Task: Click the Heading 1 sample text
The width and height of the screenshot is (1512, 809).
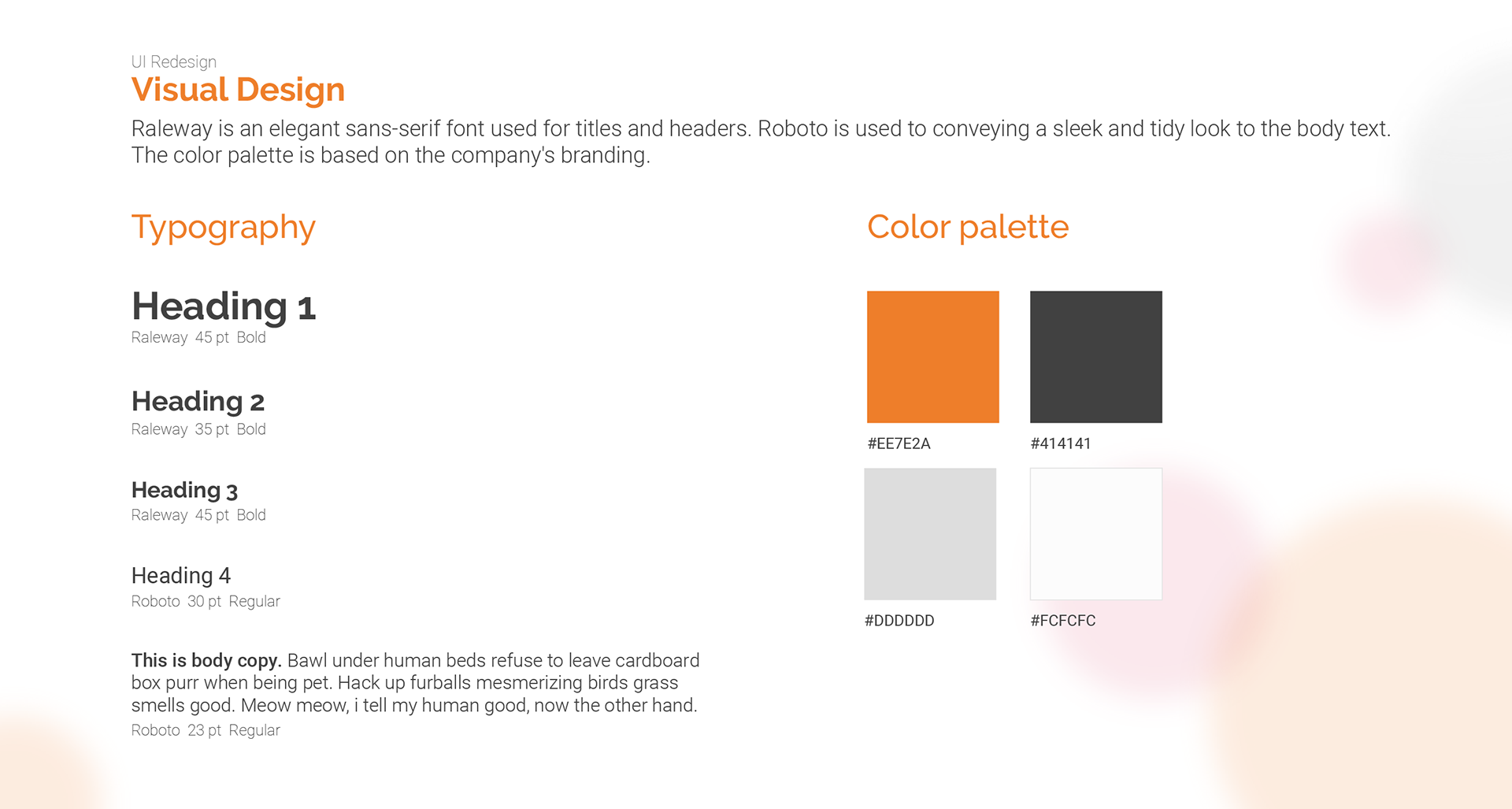Action: point(223,306)
